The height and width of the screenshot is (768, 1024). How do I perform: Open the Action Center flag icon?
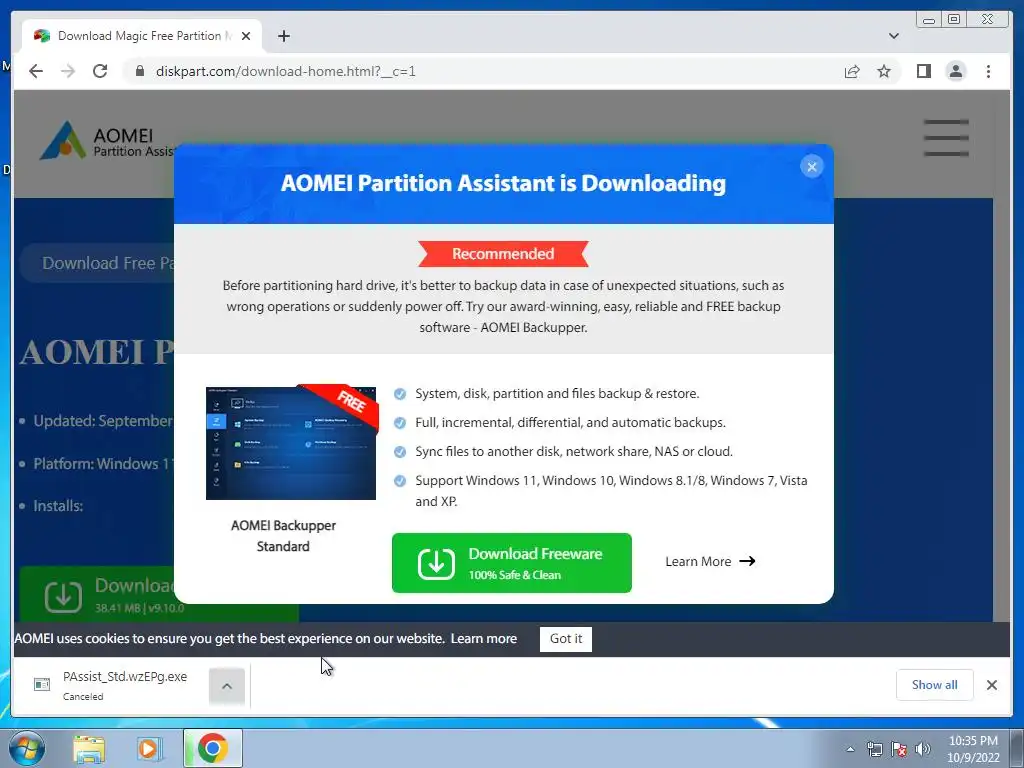tap(899, 749)
